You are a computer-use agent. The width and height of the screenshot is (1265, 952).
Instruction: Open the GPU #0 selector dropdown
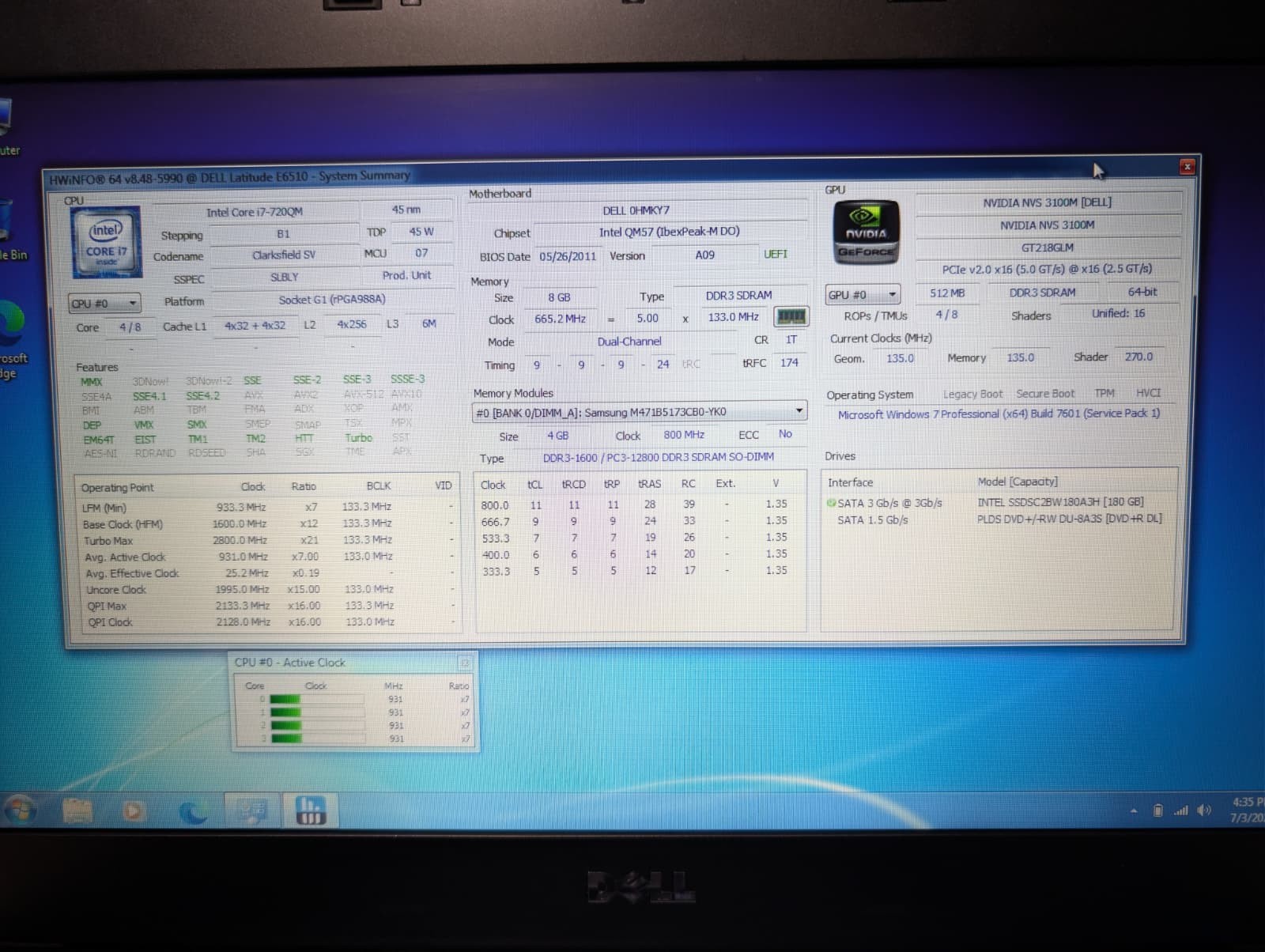pos(863,294)
